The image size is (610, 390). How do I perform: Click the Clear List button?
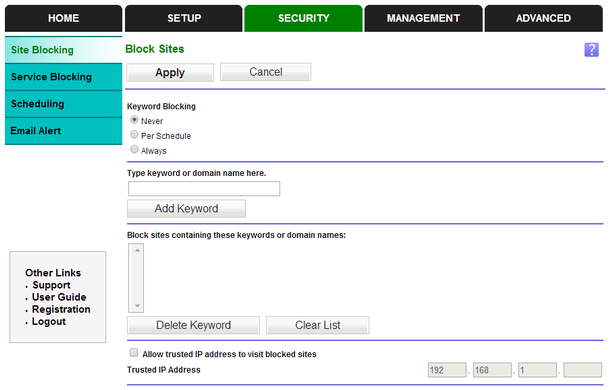317,325
